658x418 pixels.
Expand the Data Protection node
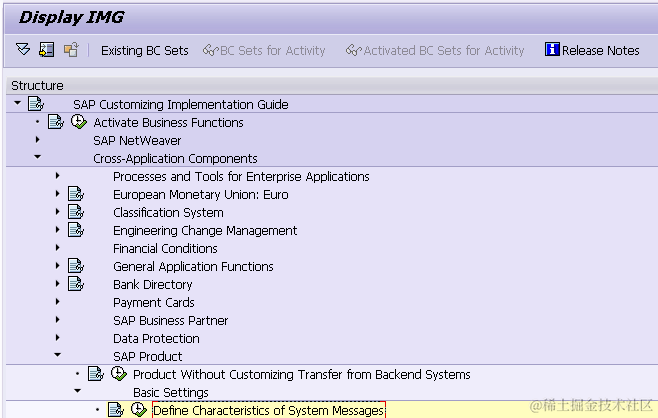(57, 337)
